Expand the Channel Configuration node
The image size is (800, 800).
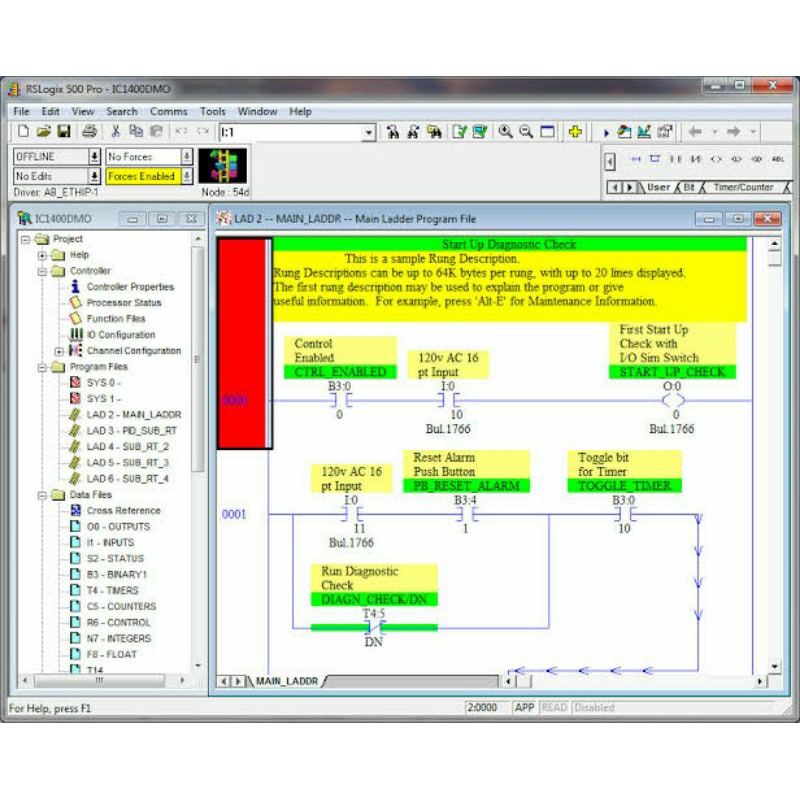59,351
